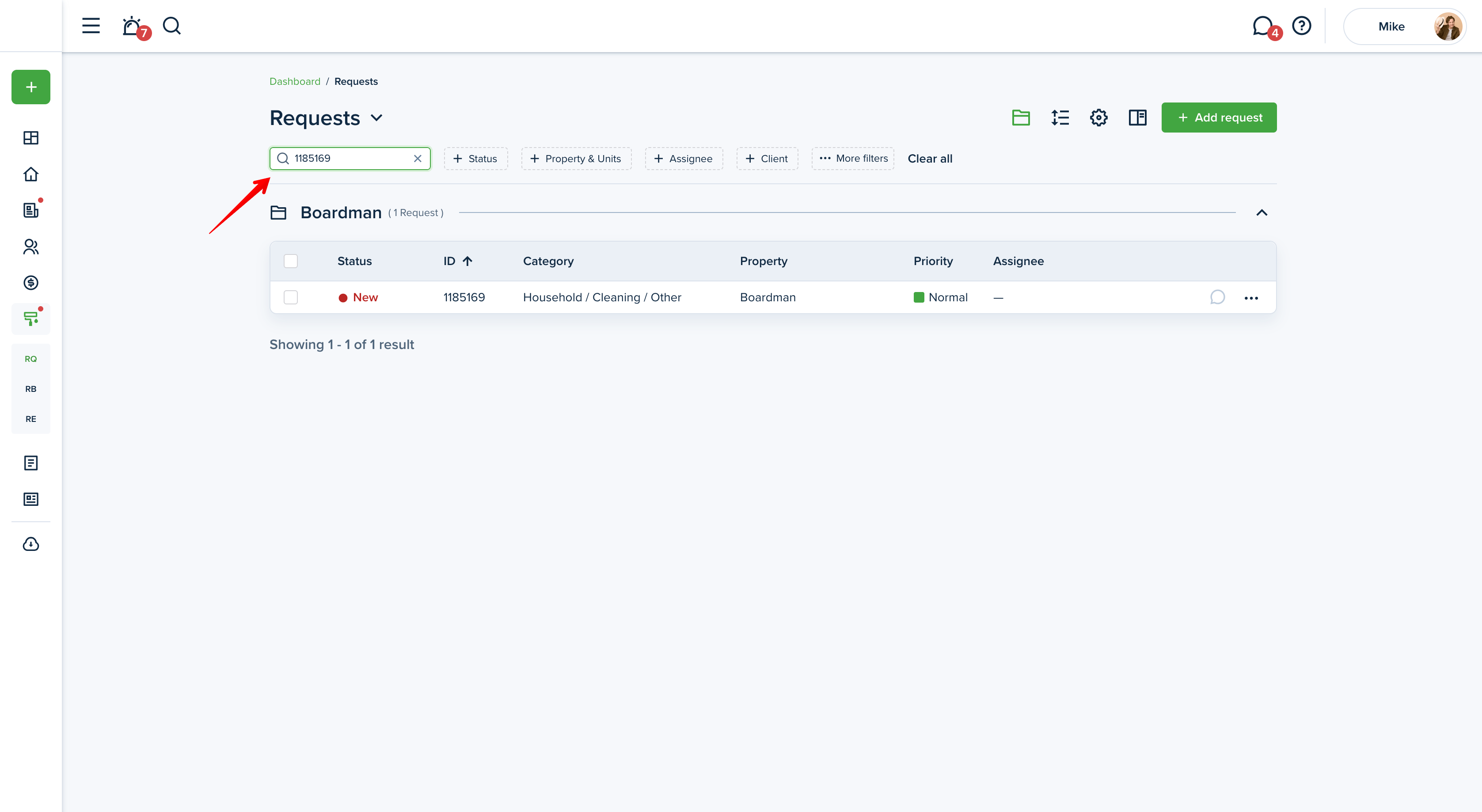Open More filters menu

(x=853, y=159)
